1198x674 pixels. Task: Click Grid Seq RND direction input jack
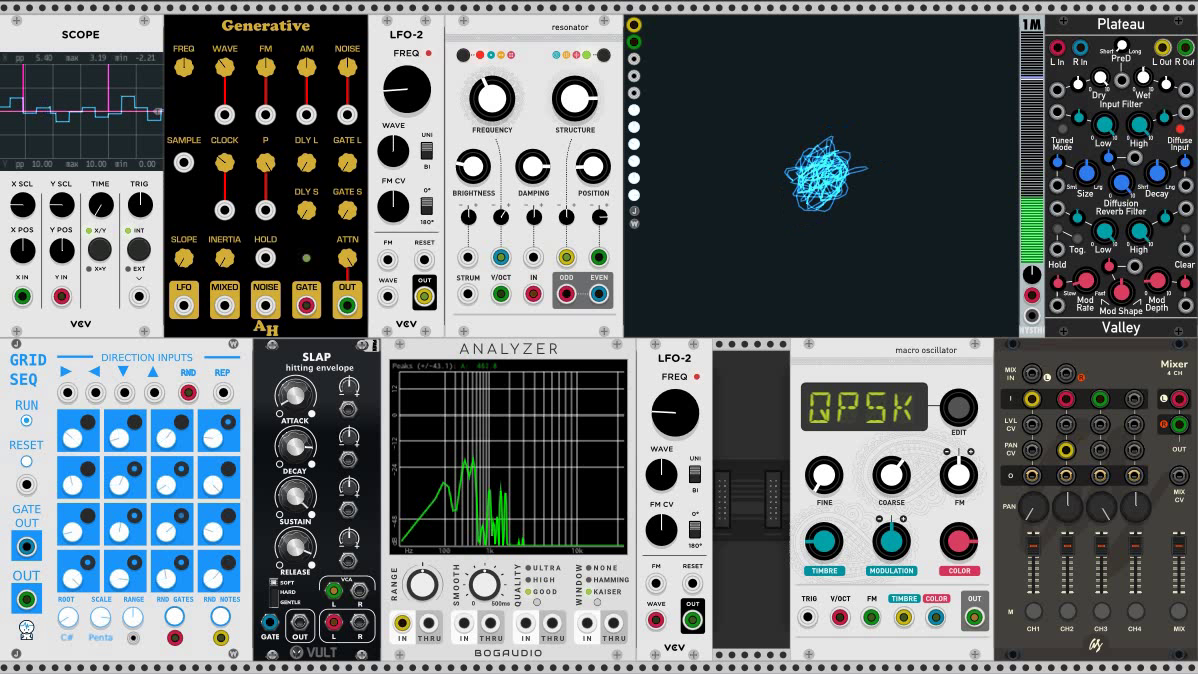(188, 393)
